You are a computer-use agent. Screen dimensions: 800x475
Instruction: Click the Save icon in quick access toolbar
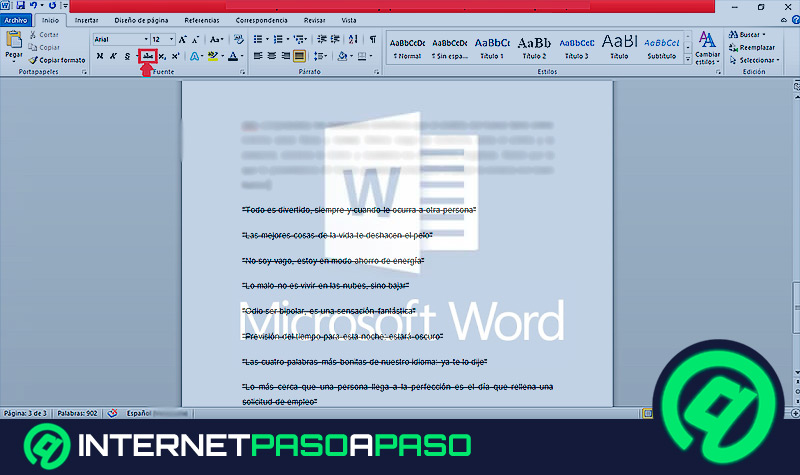pyautogui.click(x=20, y=5)
